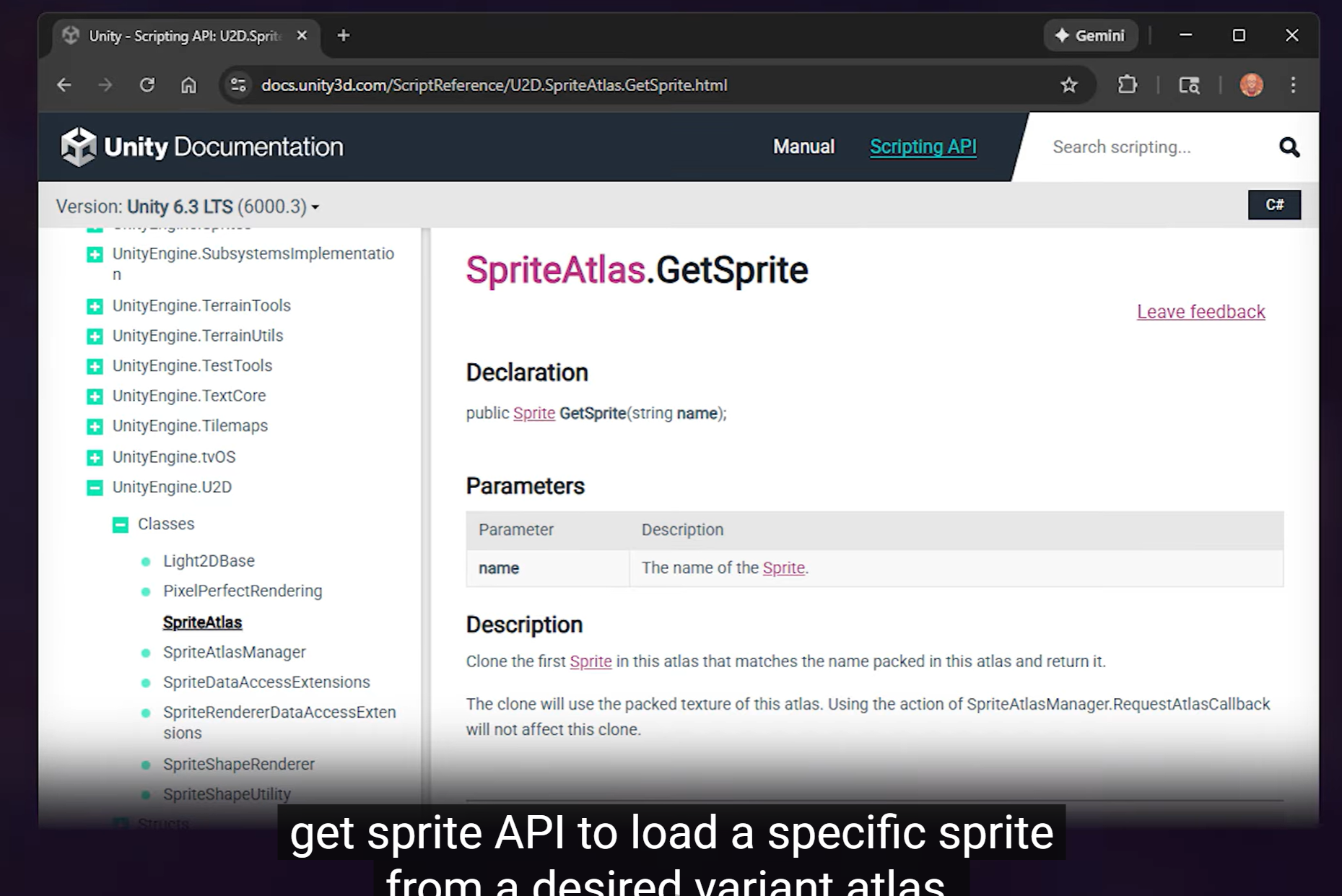Open the SpriteShapeUtility class page

pyautogui.click(x=227, y=794)
